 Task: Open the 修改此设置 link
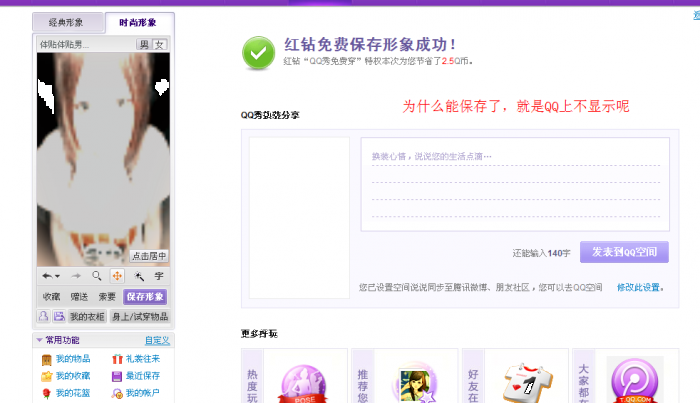(x=638, y=287)
